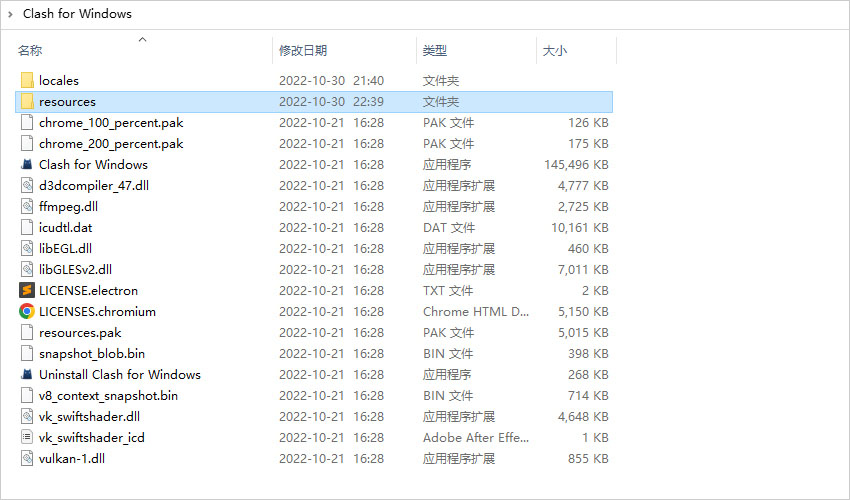
Task: Select the icudtl.dat file name
Action: click(64, 228)
